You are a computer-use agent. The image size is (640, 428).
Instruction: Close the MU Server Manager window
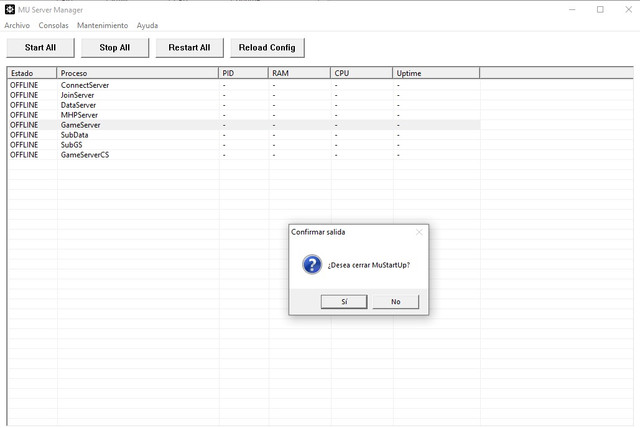pyautogui.click(x=629, y=9)
